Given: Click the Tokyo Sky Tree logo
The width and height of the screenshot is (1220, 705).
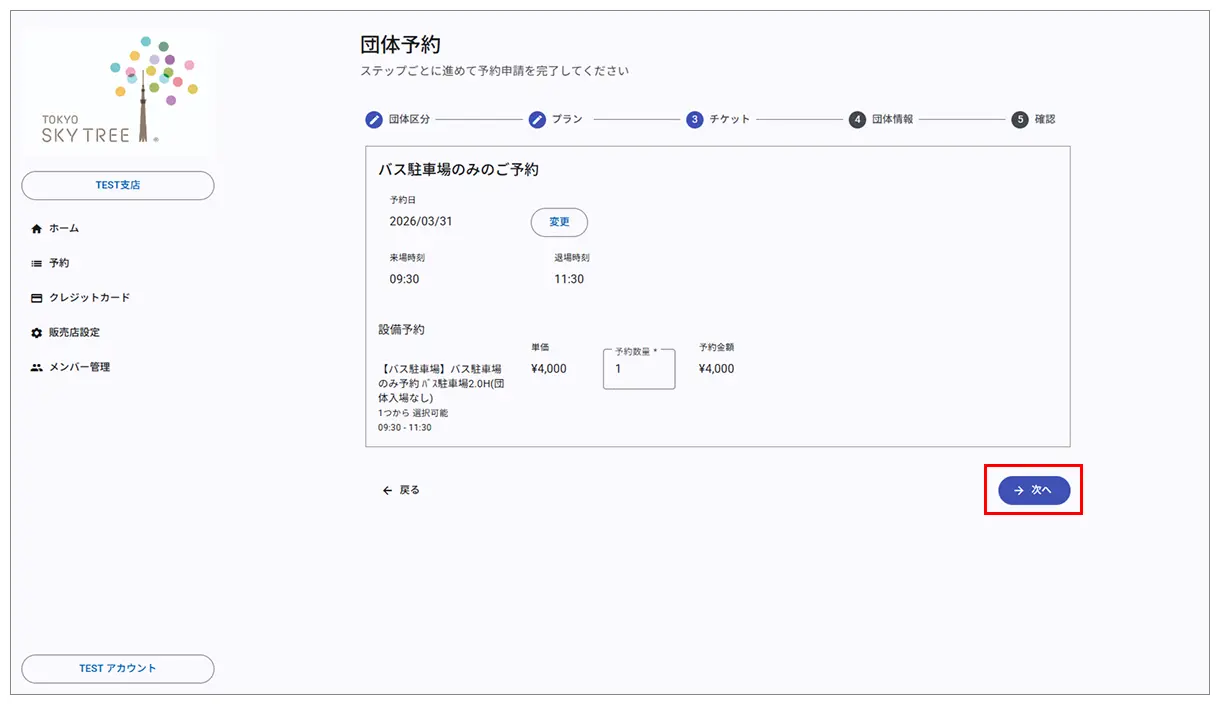Looking at the screenshot, I should 117,90.
